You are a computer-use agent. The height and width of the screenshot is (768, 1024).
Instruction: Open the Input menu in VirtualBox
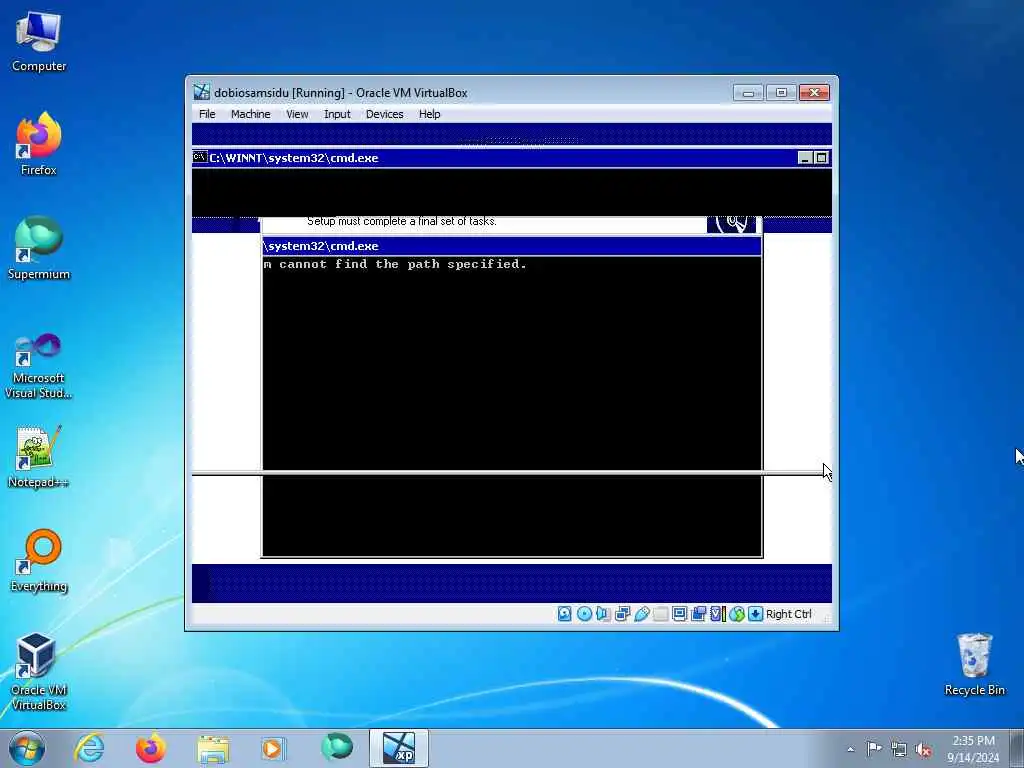(337, 114)
